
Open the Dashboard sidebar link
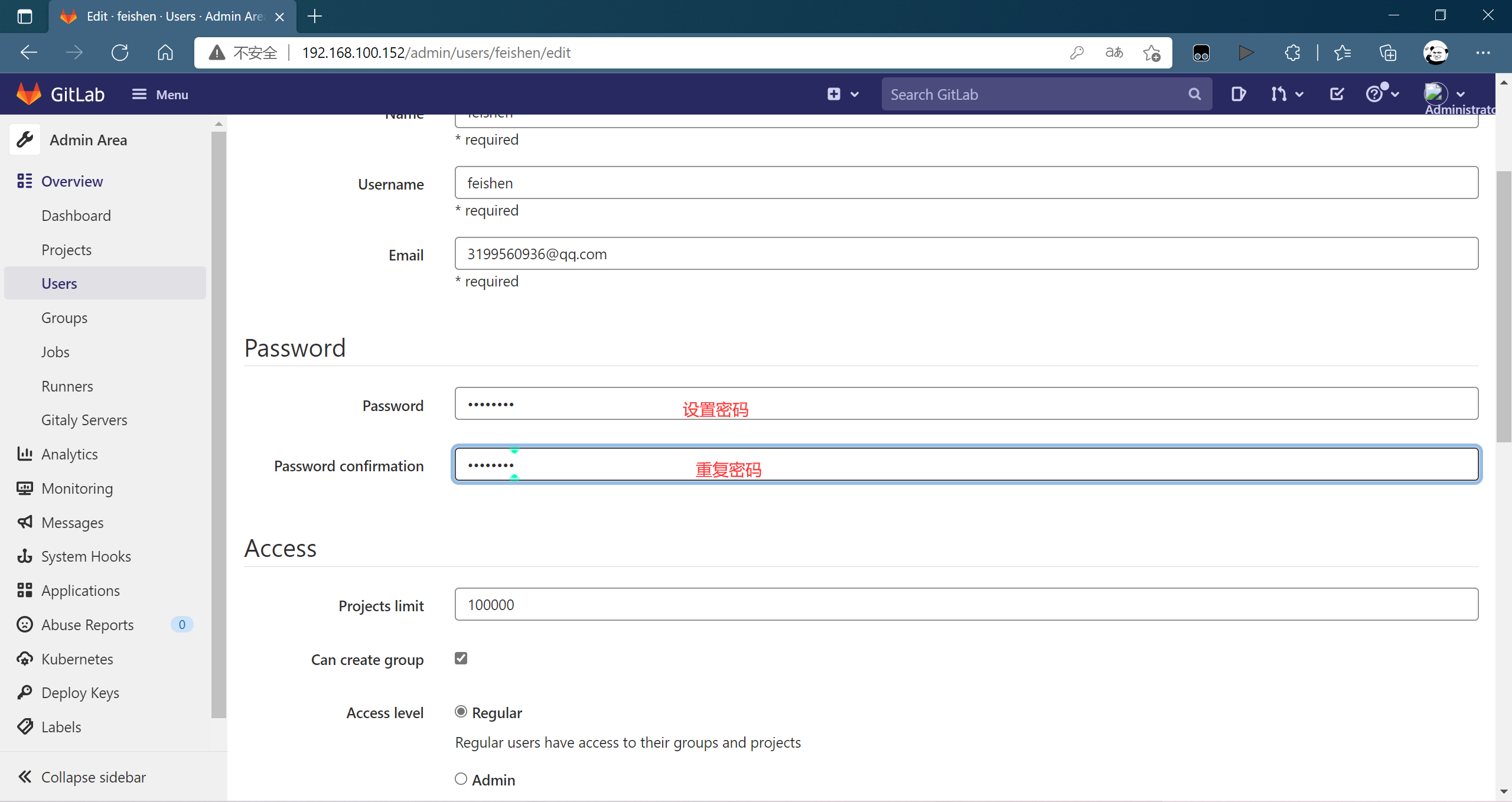76,216
